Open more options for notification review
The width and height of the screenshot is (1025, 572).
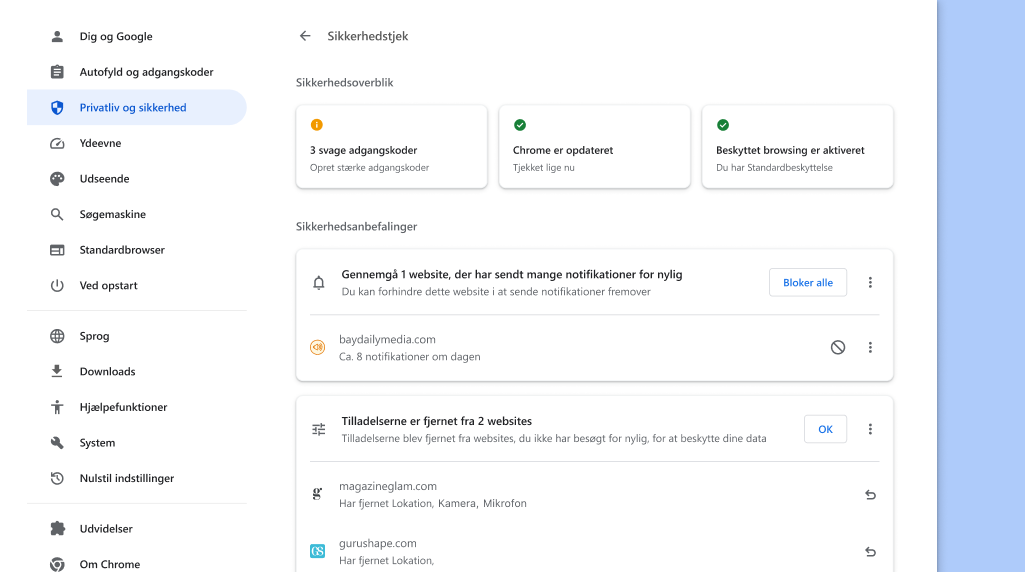click(x=870, y=282)
